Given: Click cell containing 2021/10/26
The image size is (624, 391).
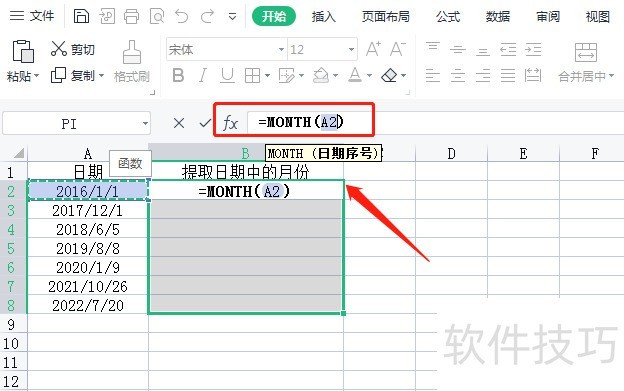Looking at the screenshot, I should (x=88, y=286).
